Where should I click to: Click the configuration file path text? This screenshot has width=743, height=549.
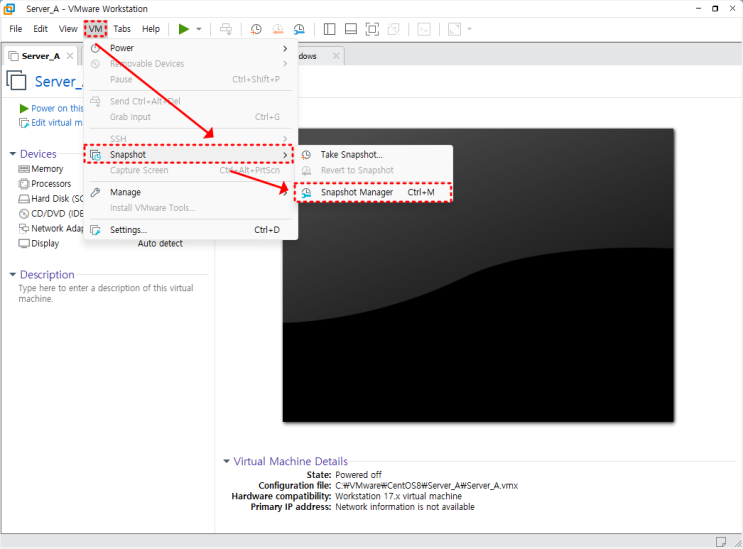(x=426, y=486)
